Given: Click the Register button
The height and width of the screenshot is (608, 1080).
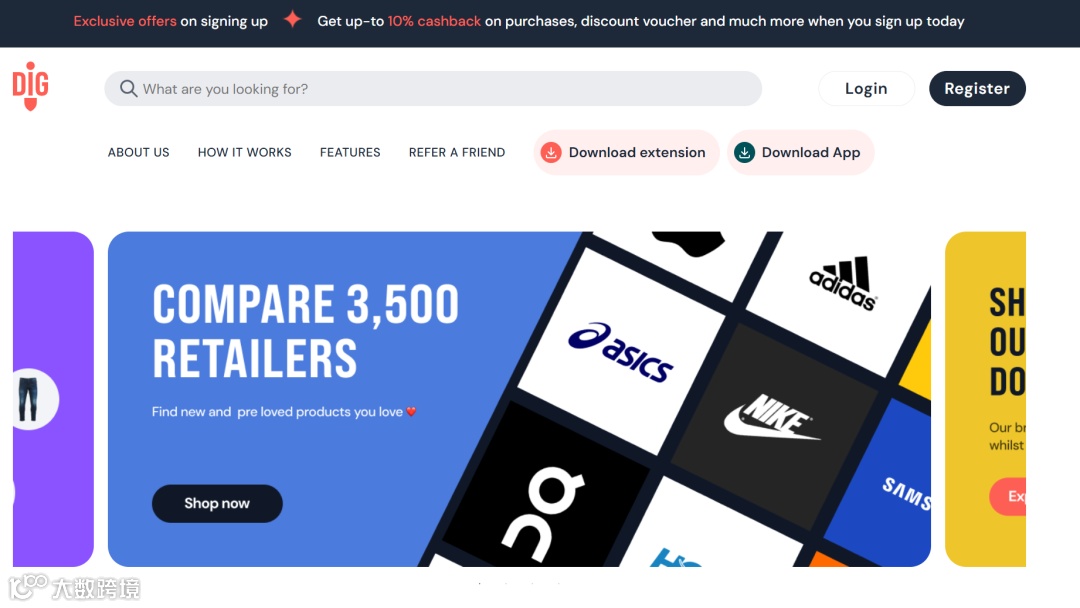Looking at the screenshot, I should (977, 88).
